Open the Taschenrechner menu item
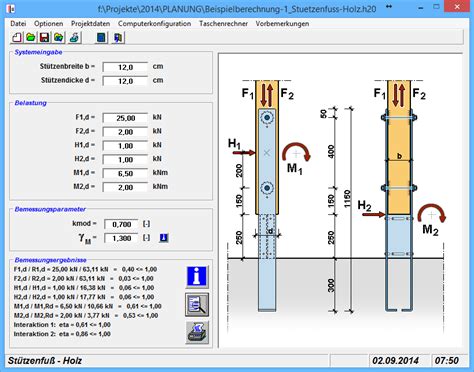The image size is (474, 372). pyautogui.click(x=223, y=24)
